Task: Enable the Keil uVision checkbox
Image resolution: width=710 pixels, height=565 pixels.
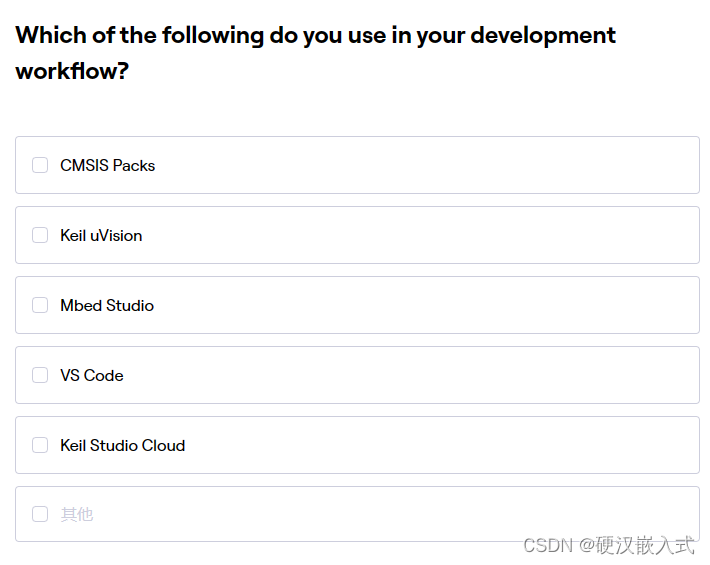Action: pos(40,235)
